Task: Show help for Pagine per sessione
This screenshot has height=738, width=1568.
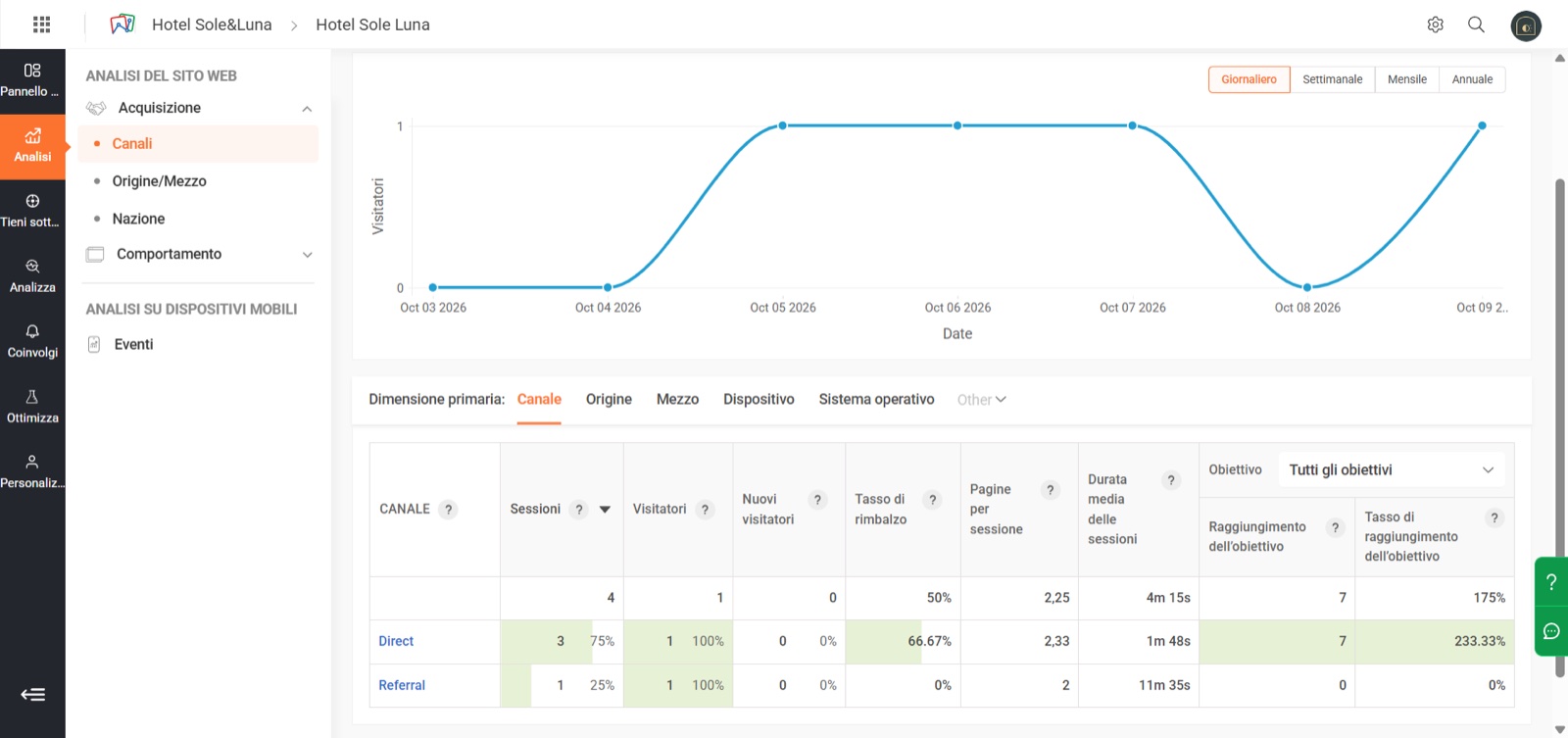Action: click(x=1050, y=490)
